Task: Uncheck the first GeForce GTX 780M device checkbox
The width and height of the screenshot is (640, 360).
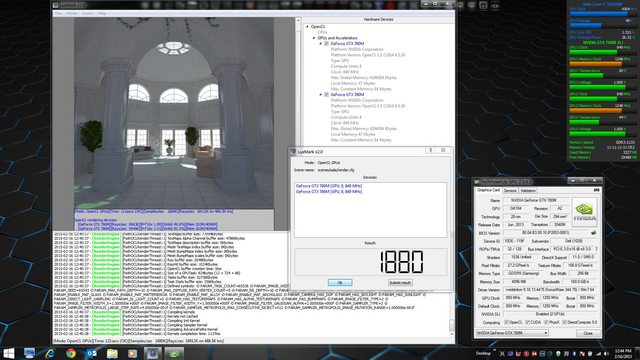Action: click(x=327, y=43)
